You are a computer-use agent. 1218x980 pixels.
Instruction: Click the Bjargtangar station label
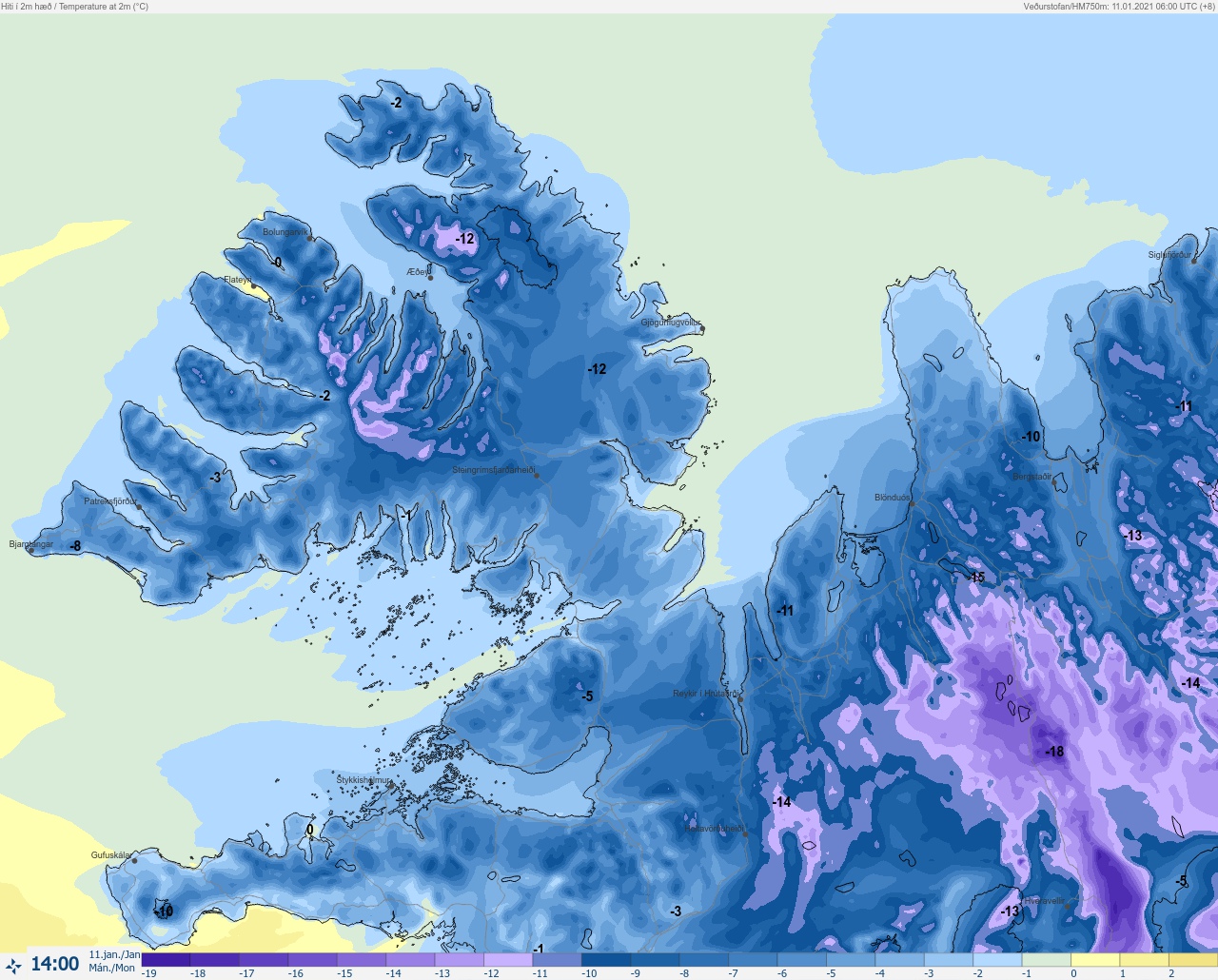point(31,544)
